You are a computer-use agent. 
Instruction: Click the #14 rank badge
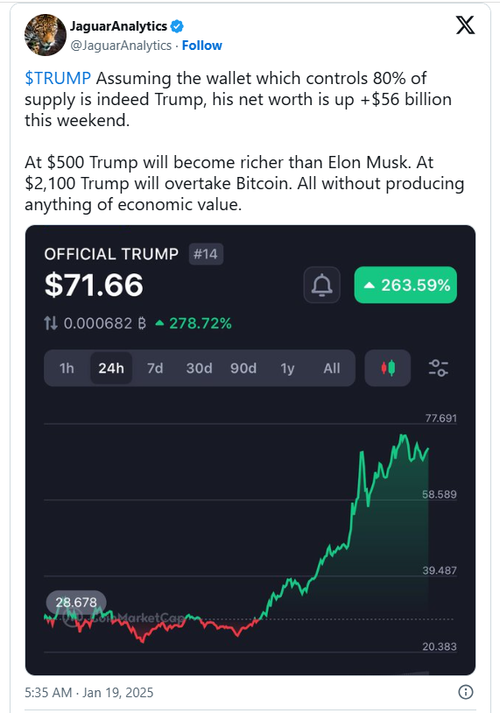pyautogui.click(x=206, y=254)
